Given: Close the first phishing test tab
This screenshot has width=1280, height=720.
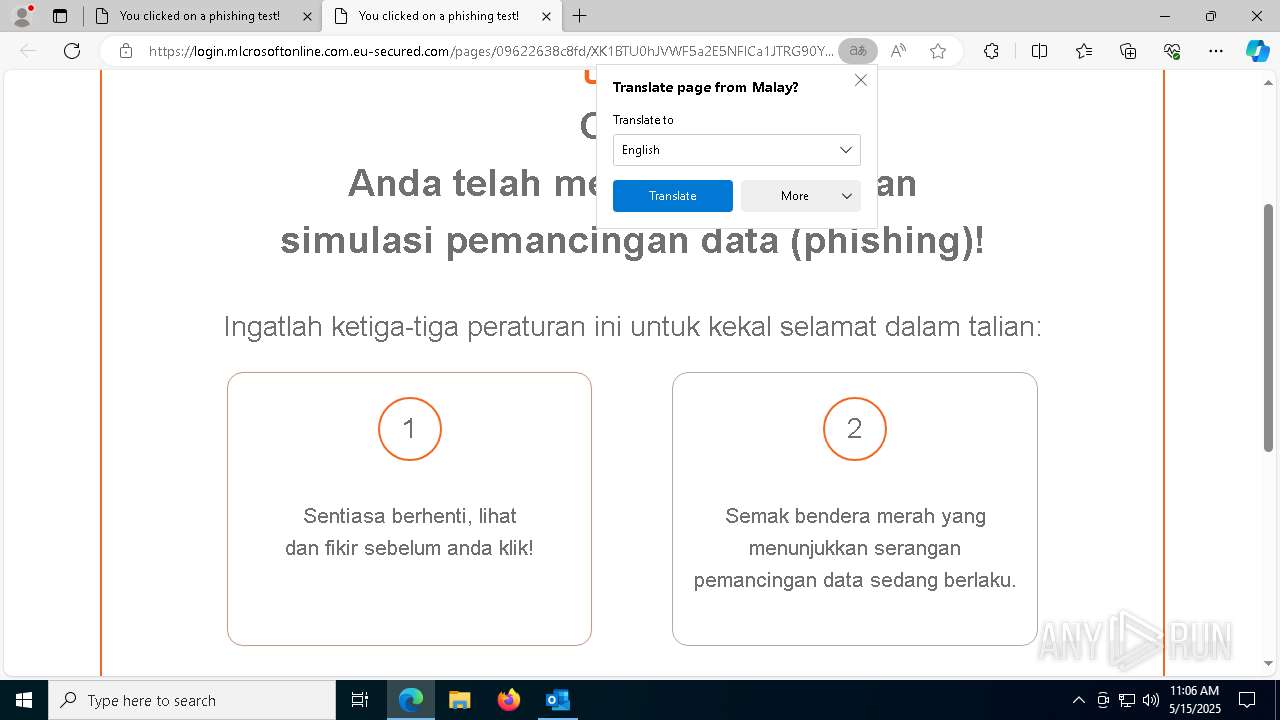Looking at the screenshot, I should point(307,16).
